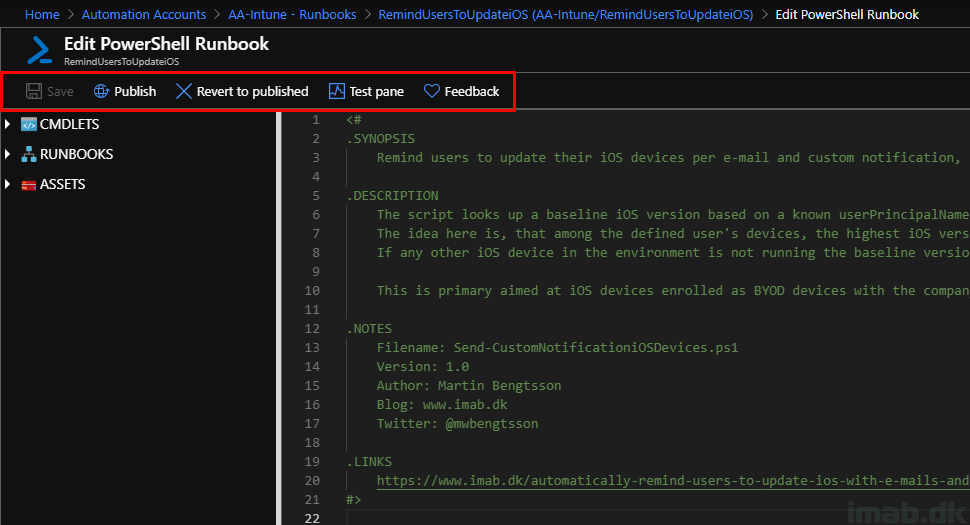
Task: Click Author: Martin Bengtsson line
Action: [469, 385]
